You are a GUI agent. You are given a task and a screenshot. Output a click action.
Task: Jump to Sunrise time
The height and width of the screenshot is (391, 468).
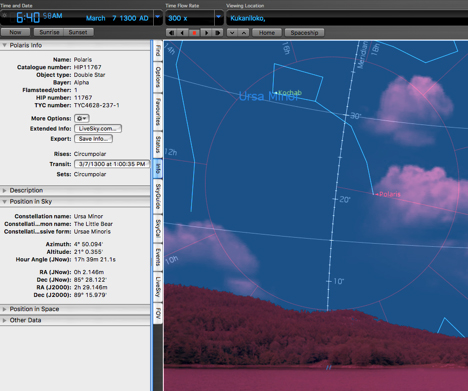coord(49,32)
